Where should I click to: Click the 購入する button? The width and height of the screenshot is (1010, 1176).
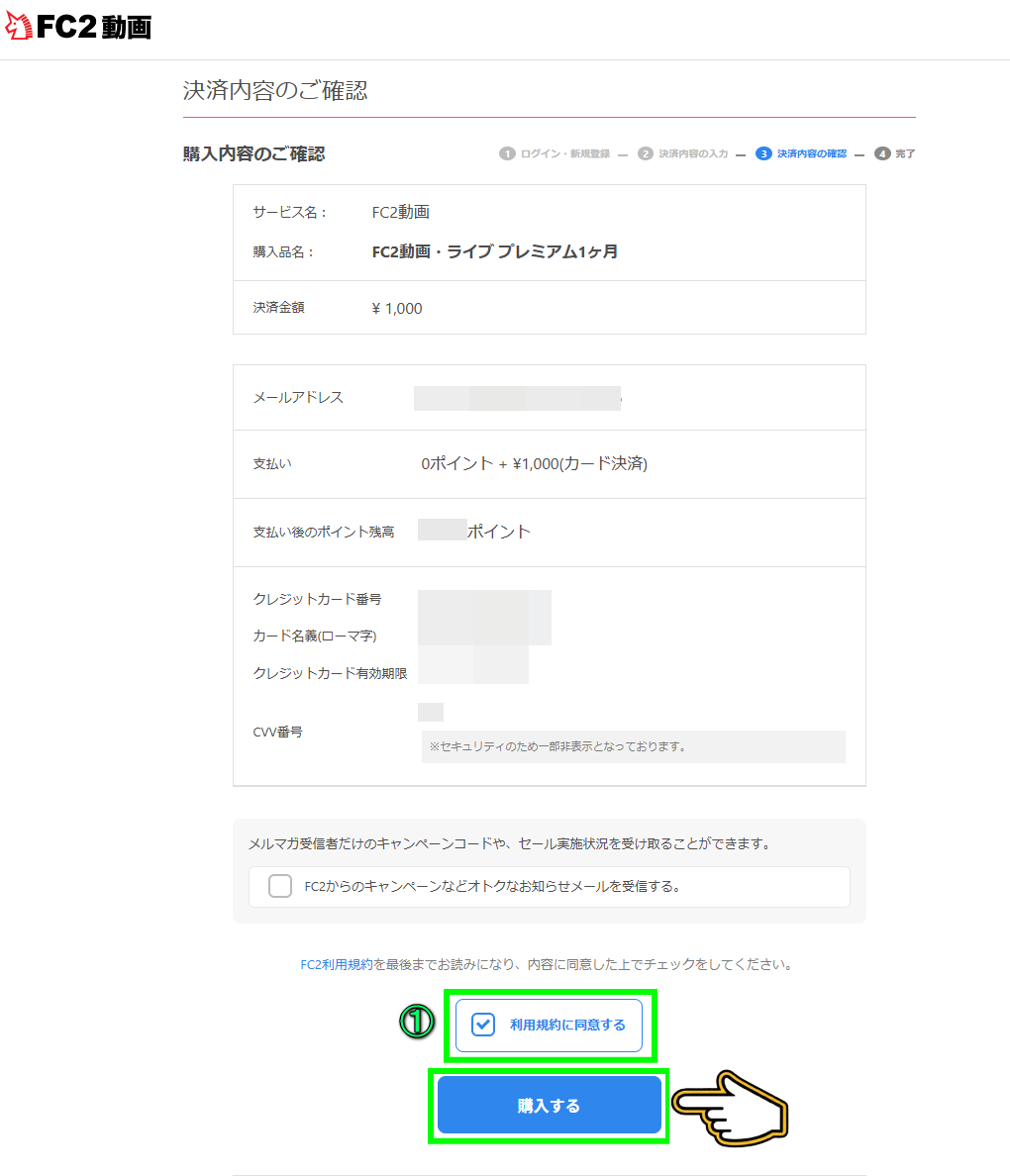[550, 1106]
